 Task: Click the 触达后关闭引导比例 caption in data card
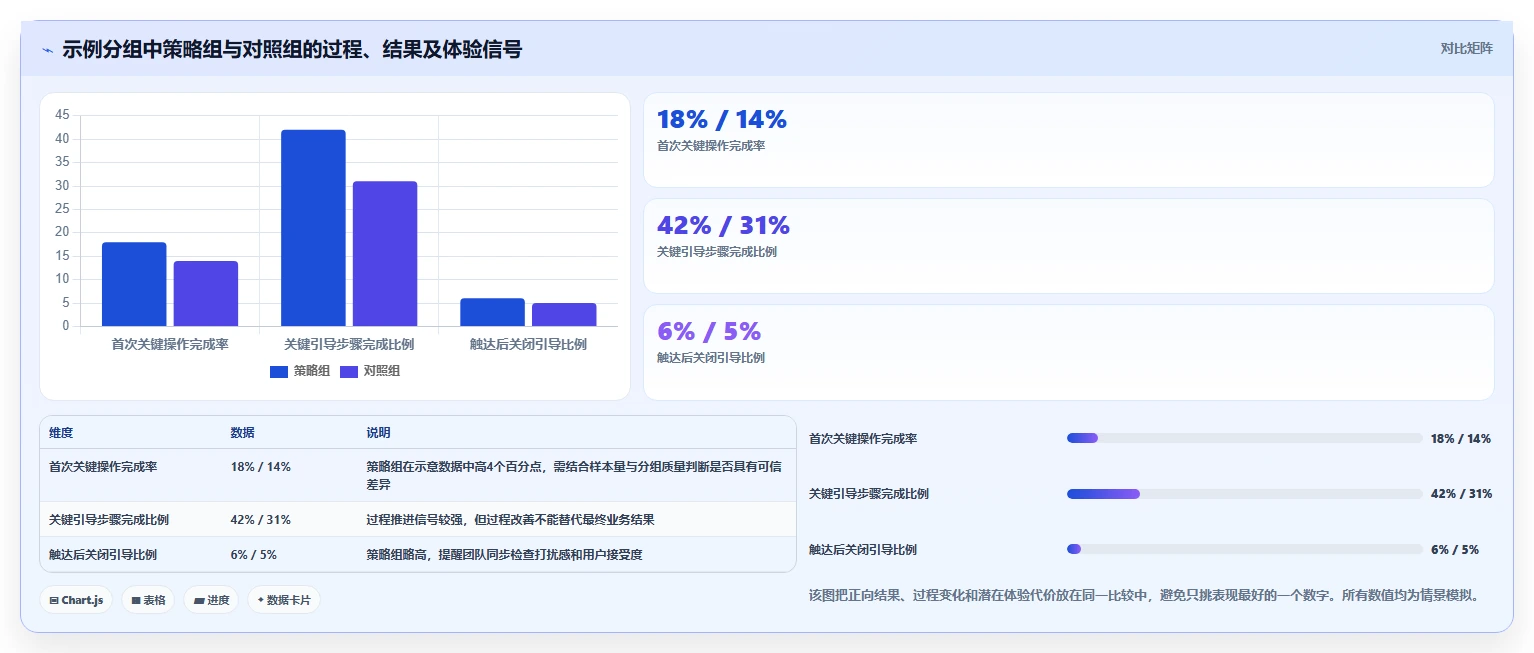coord(711,358)
